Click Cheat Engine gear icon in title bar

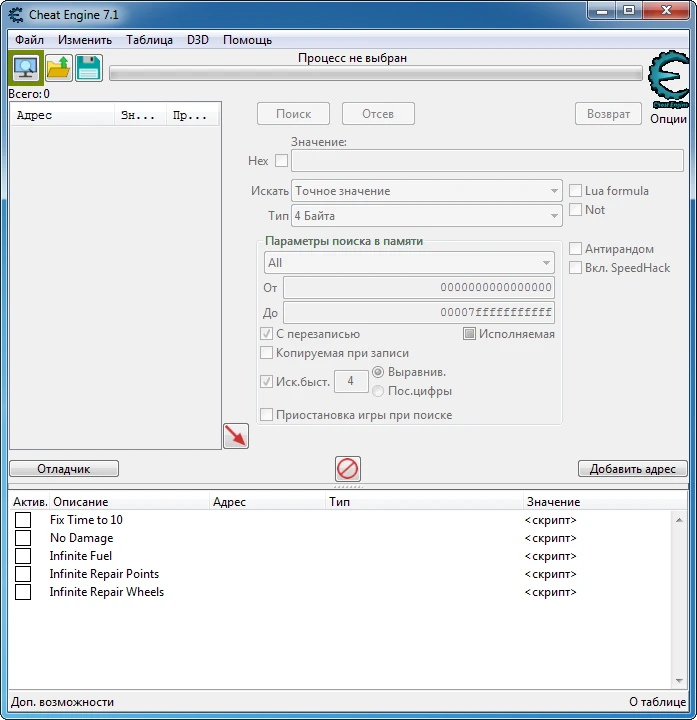[x=16, y=15]
